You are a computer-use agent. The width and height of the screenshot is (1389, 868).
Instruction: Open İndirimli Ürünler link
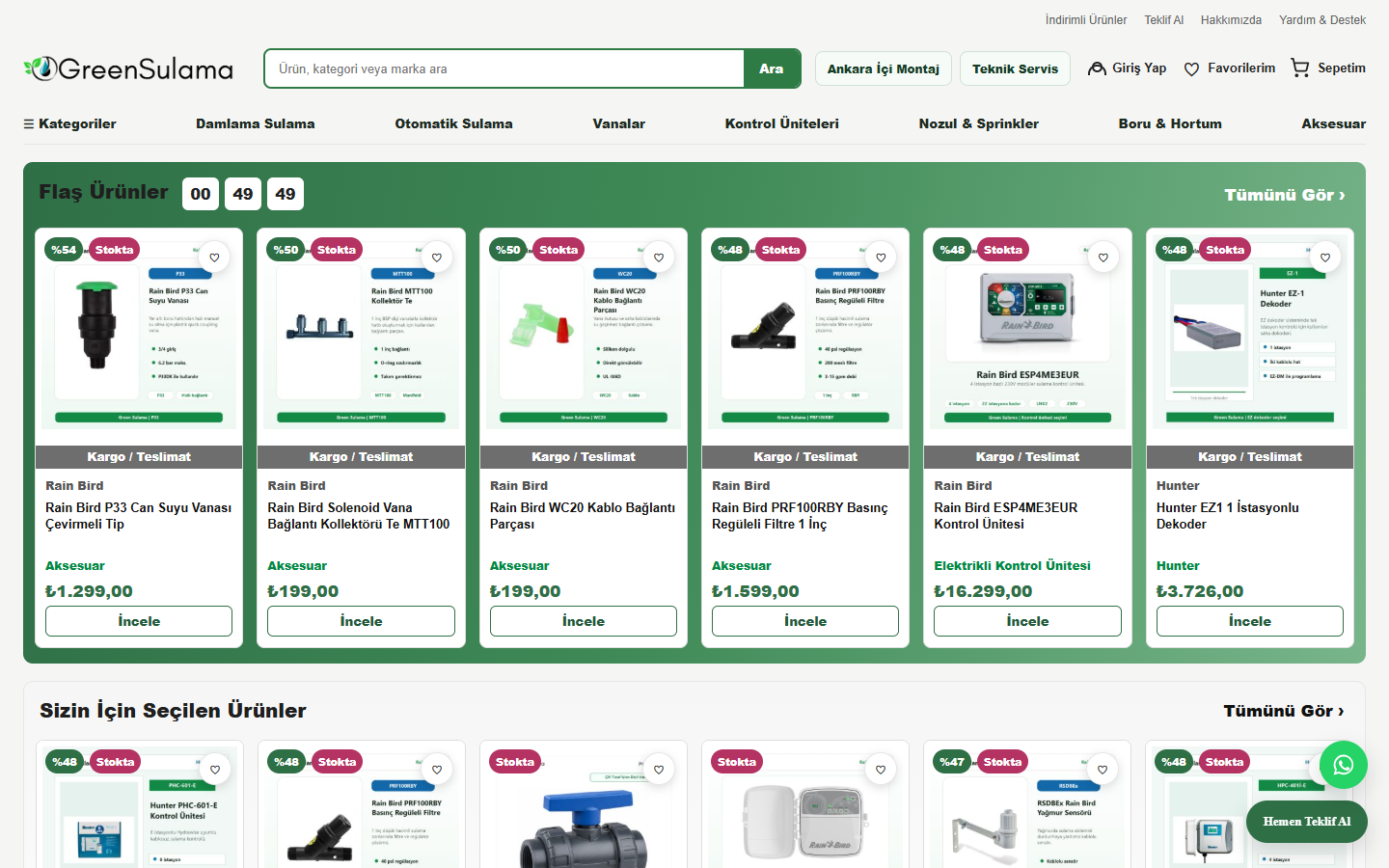(1086, 19)
